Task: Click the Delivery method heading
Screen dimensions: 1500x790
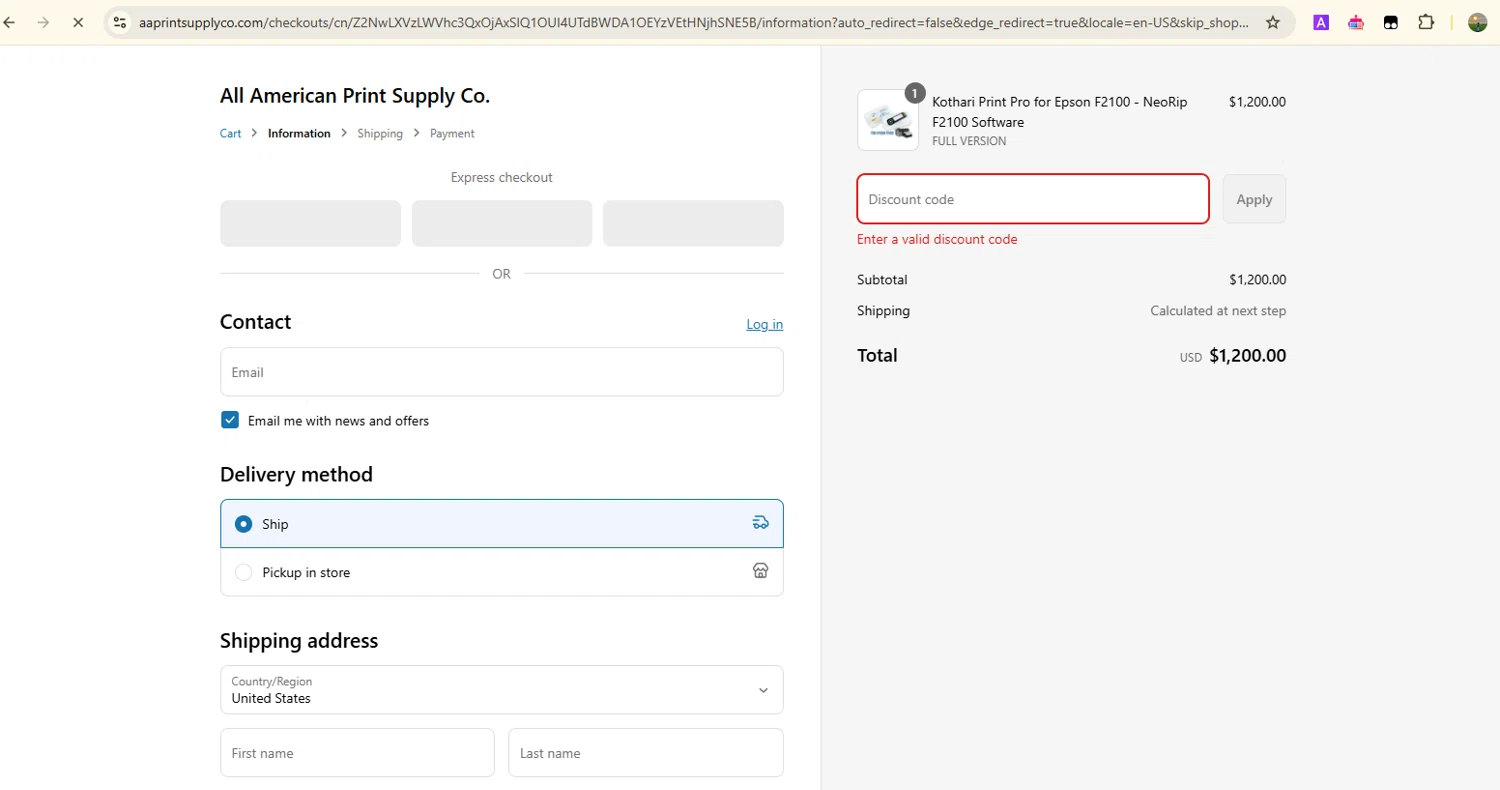Action: click(296, 474)
